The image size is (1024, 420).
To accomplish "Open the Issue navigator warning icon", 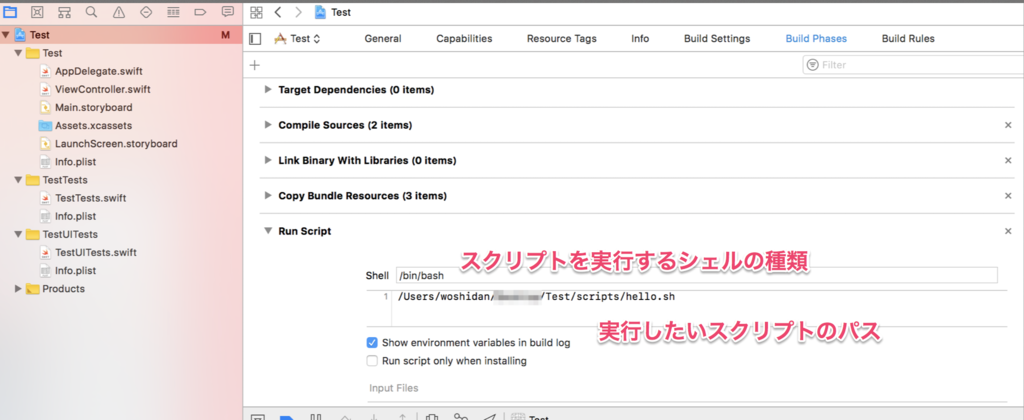I will tap(119, 12).
